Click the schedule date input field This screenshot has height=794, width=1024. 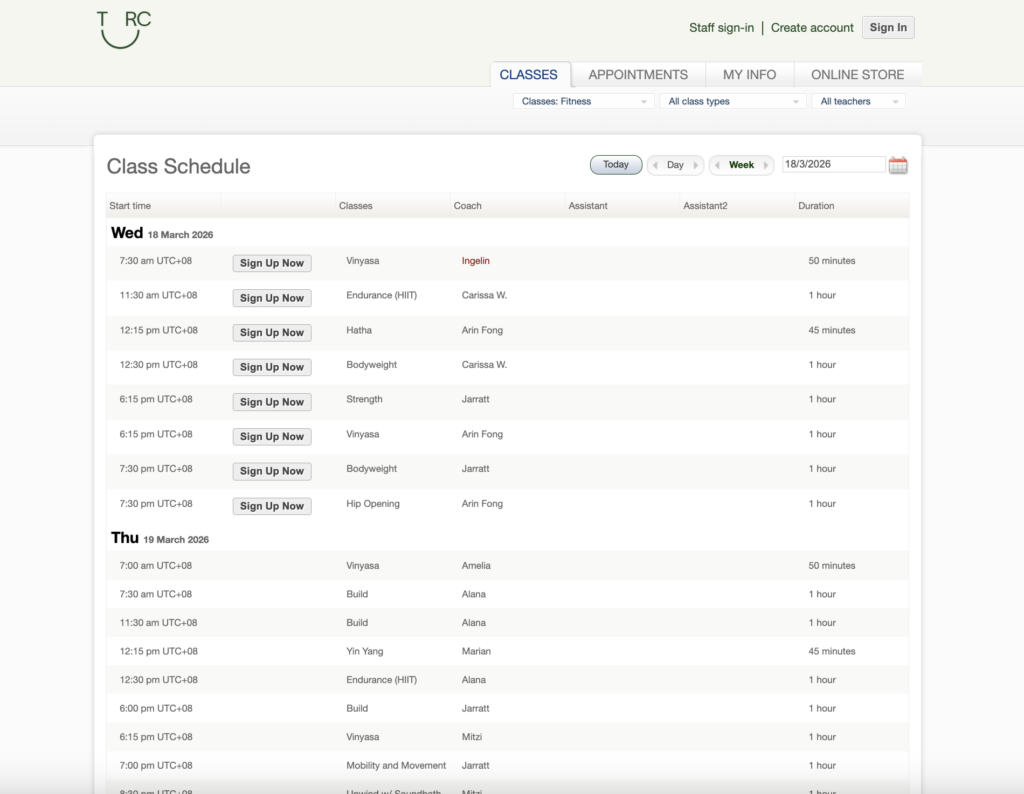tap(833, 165)
